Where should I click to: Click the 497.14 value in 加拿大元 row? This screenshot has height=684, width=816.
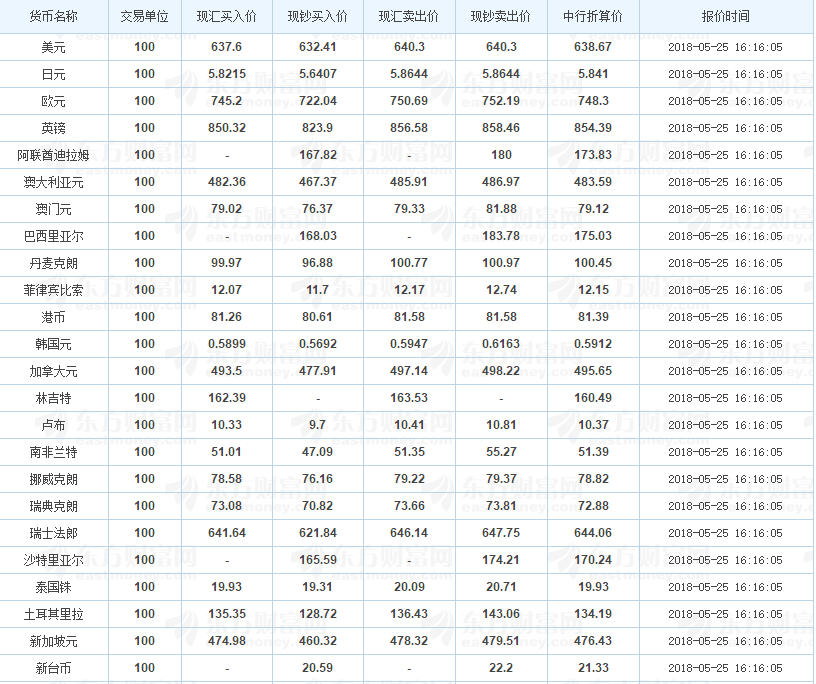point(409,371)
